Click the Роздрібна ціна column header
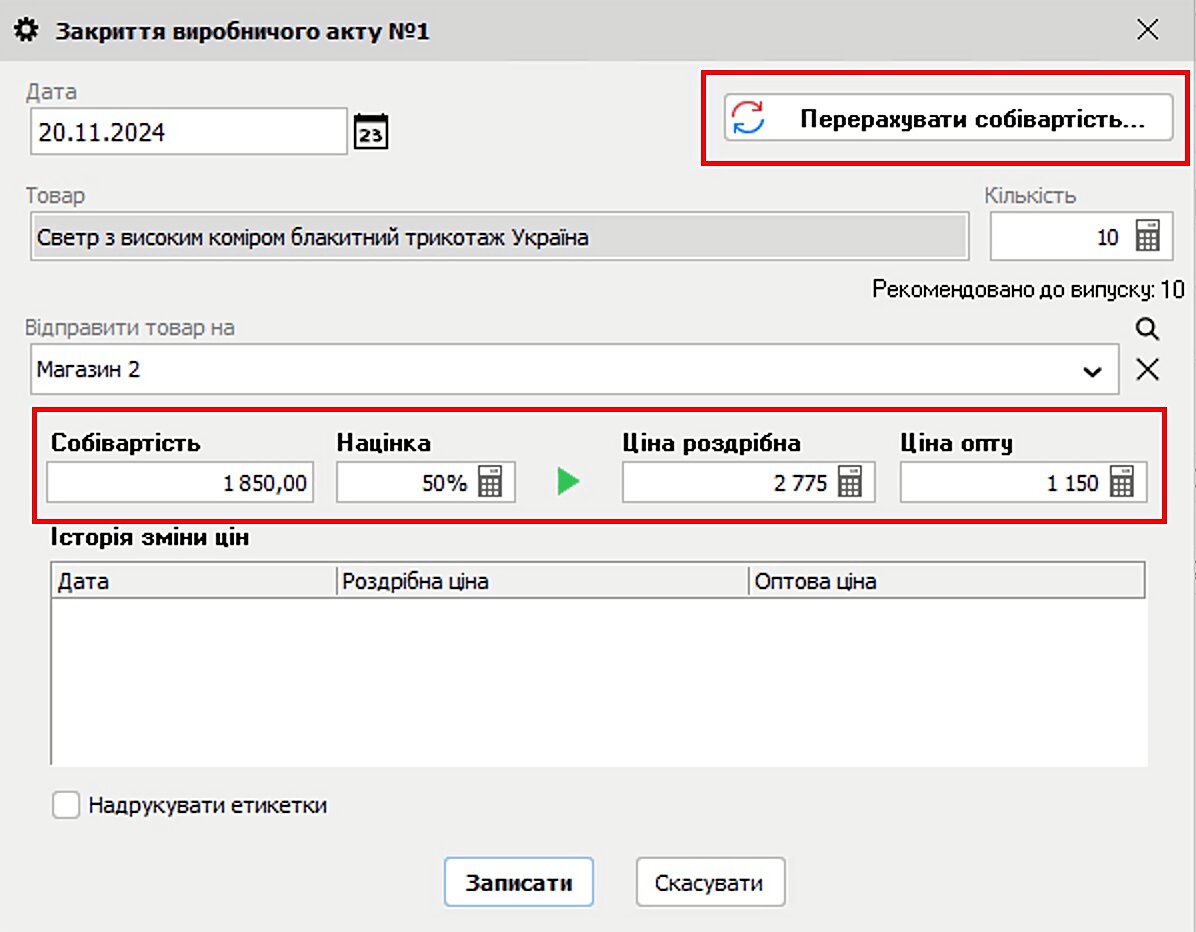Image resolution: width=1196 pixels, height=932 pixels. point(542,581)
